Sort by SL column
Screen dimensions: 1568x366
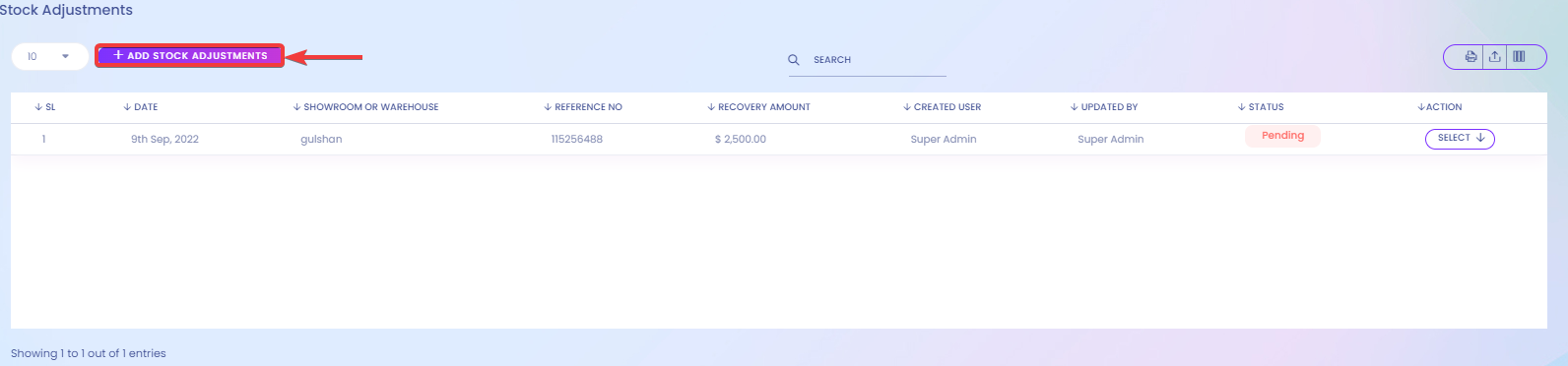point(45,107)
